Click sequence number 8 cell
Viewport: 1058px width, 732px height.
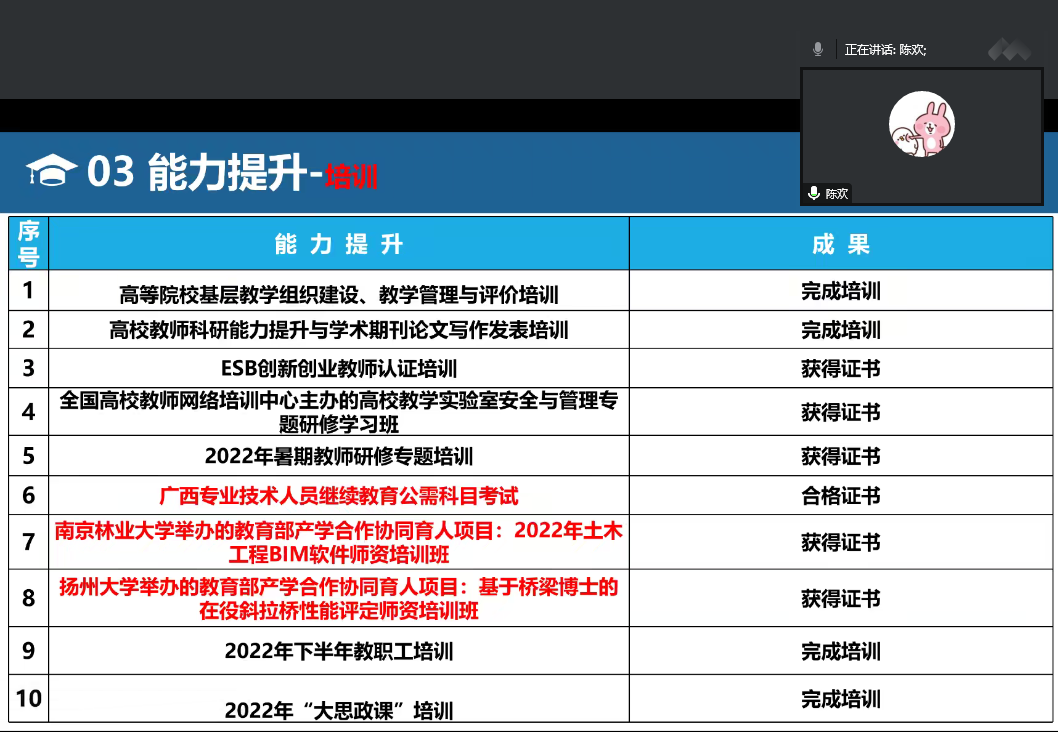28,598
